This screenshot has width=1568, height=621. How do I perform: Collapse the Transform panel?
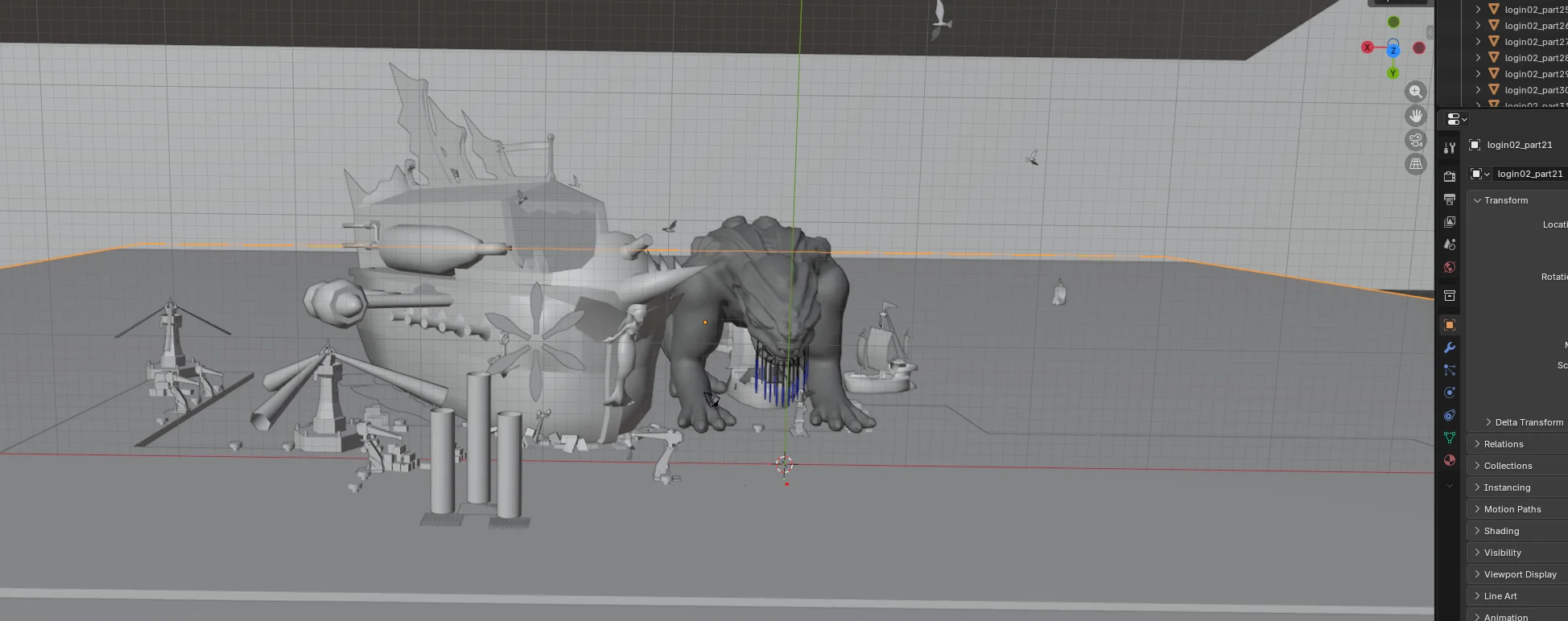click(x=1505, y=200)
